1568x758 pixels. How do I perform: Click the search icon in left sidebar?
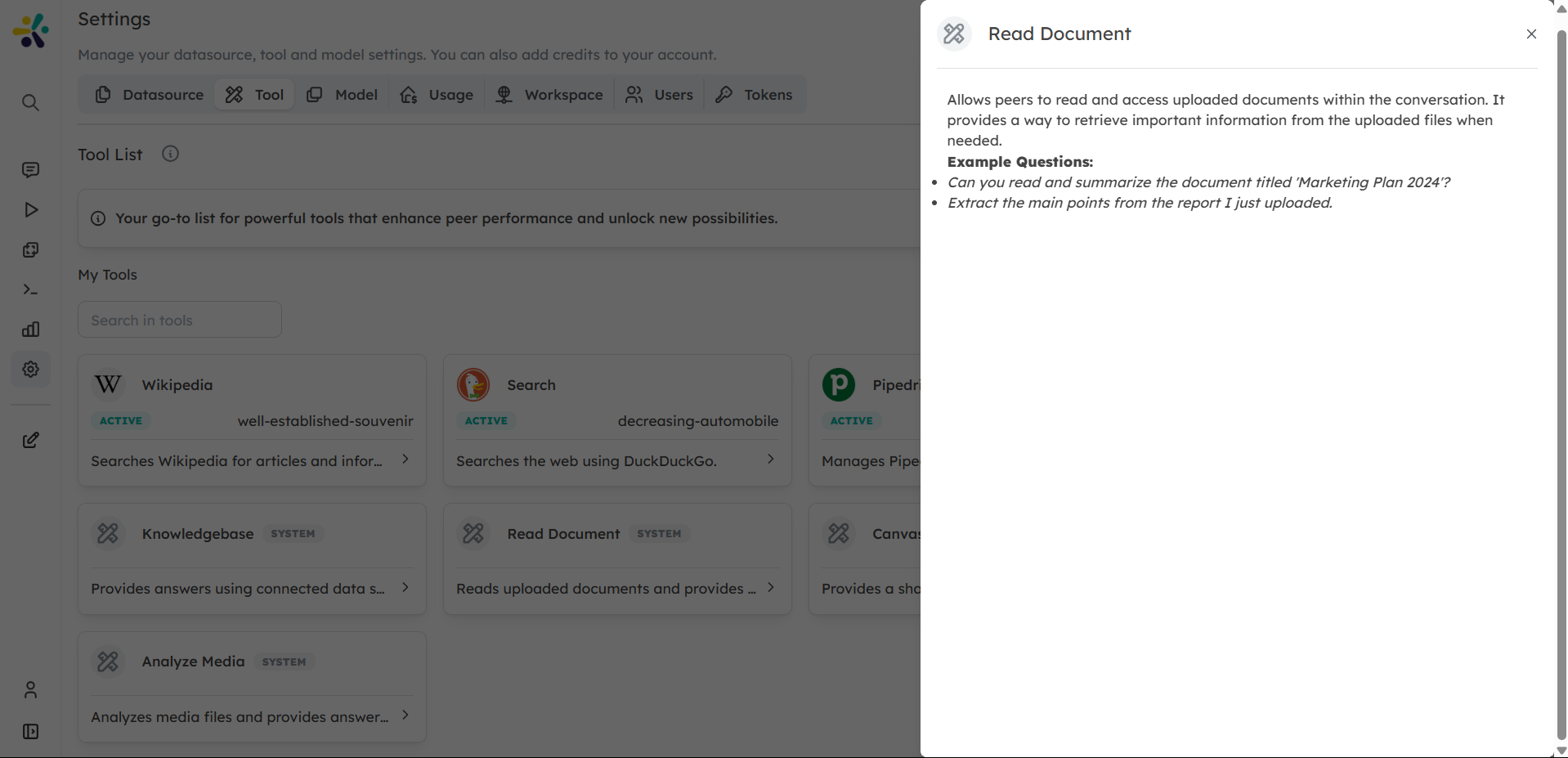(30, 103)
